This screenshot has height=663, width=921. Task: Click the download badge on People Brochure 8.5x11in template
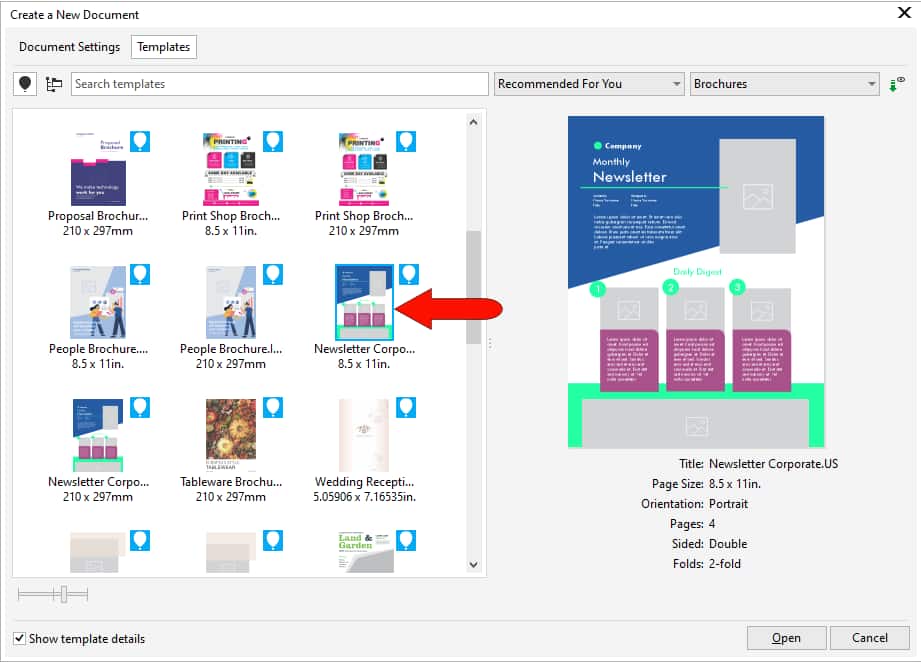point(139,274)
